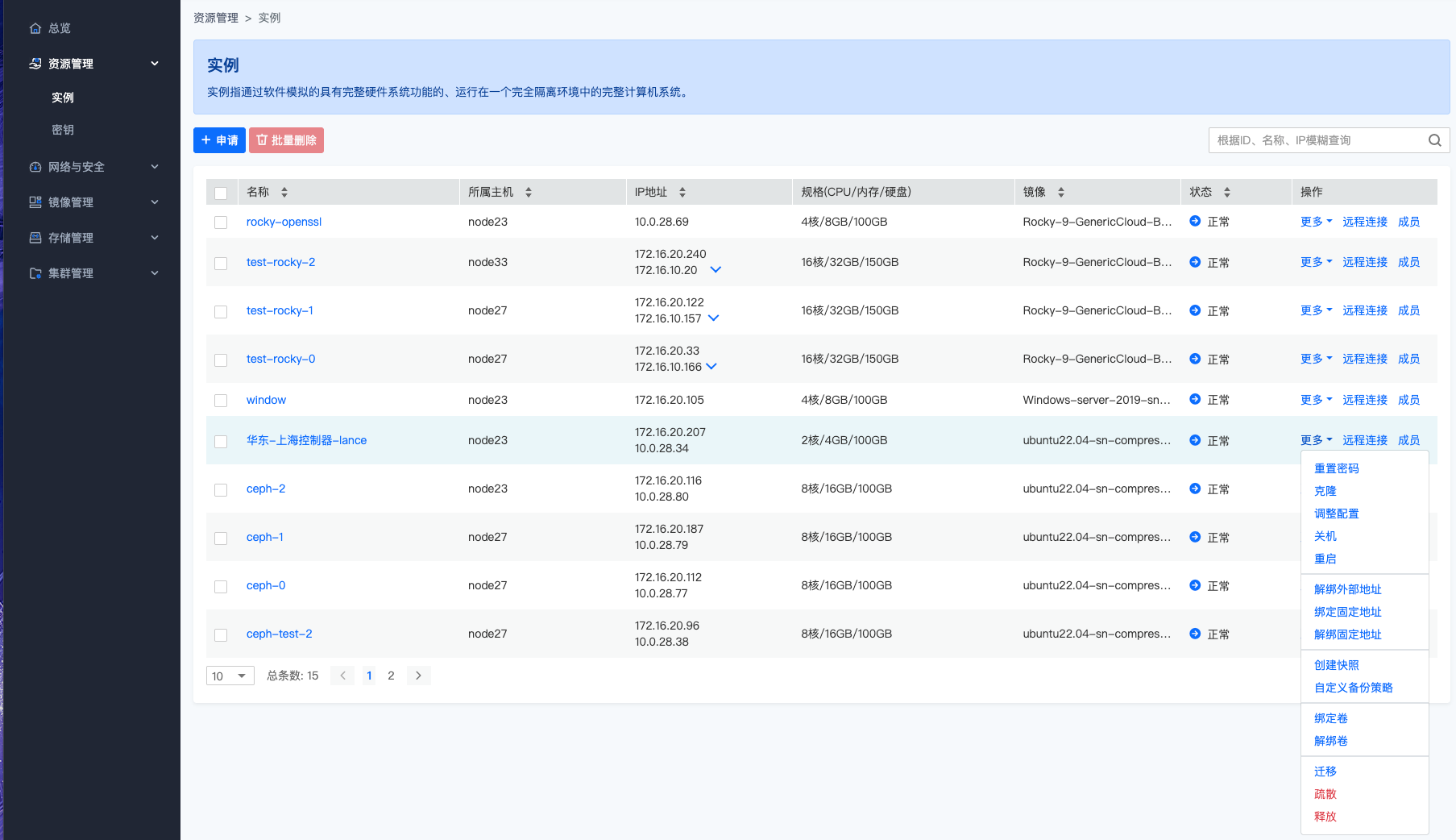This screenshot has width=1456, height=840.
Task: Toggle the select-all checkbox in table header
Action: (221, 193)
